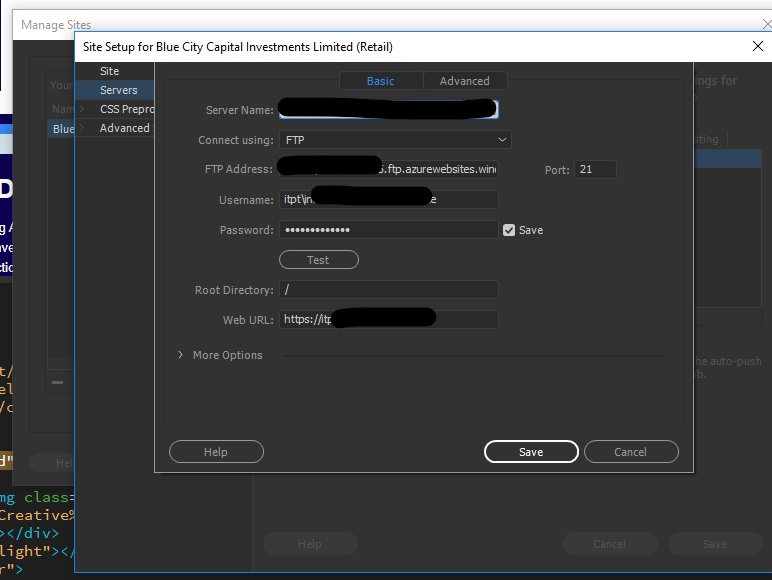Image resolution: width=772 pixels, height=580 pixels.
Task: Click the Password field
Action: [388, 230]
